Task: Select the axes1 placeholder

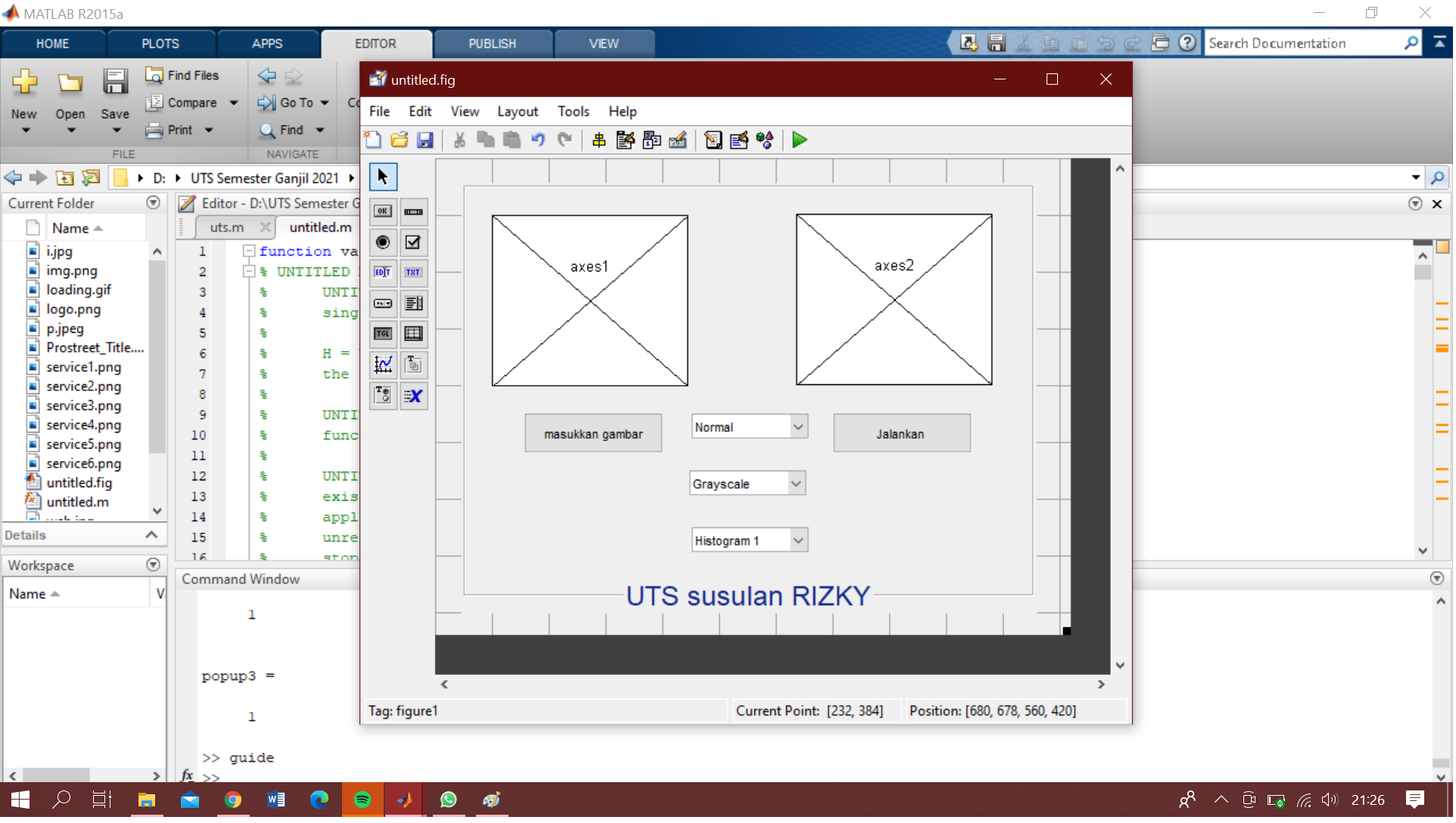Action: pyautogui.click(x=591, y=301)
